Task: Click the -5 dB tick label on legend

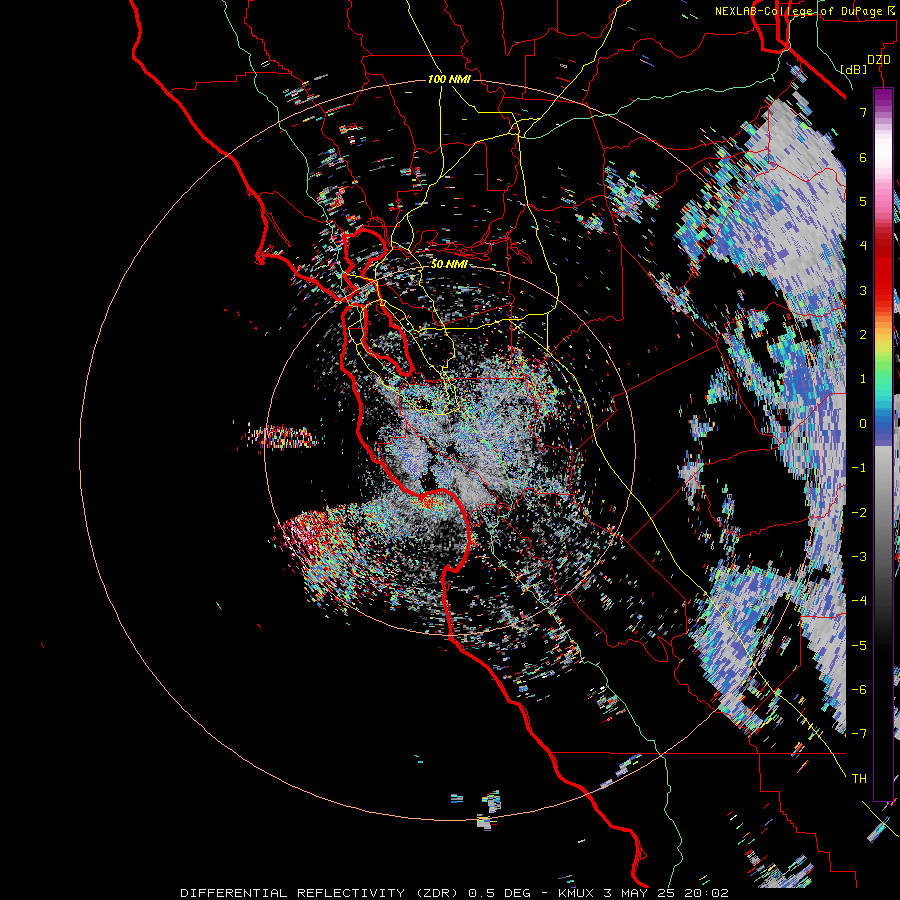Action: (859, 645)
